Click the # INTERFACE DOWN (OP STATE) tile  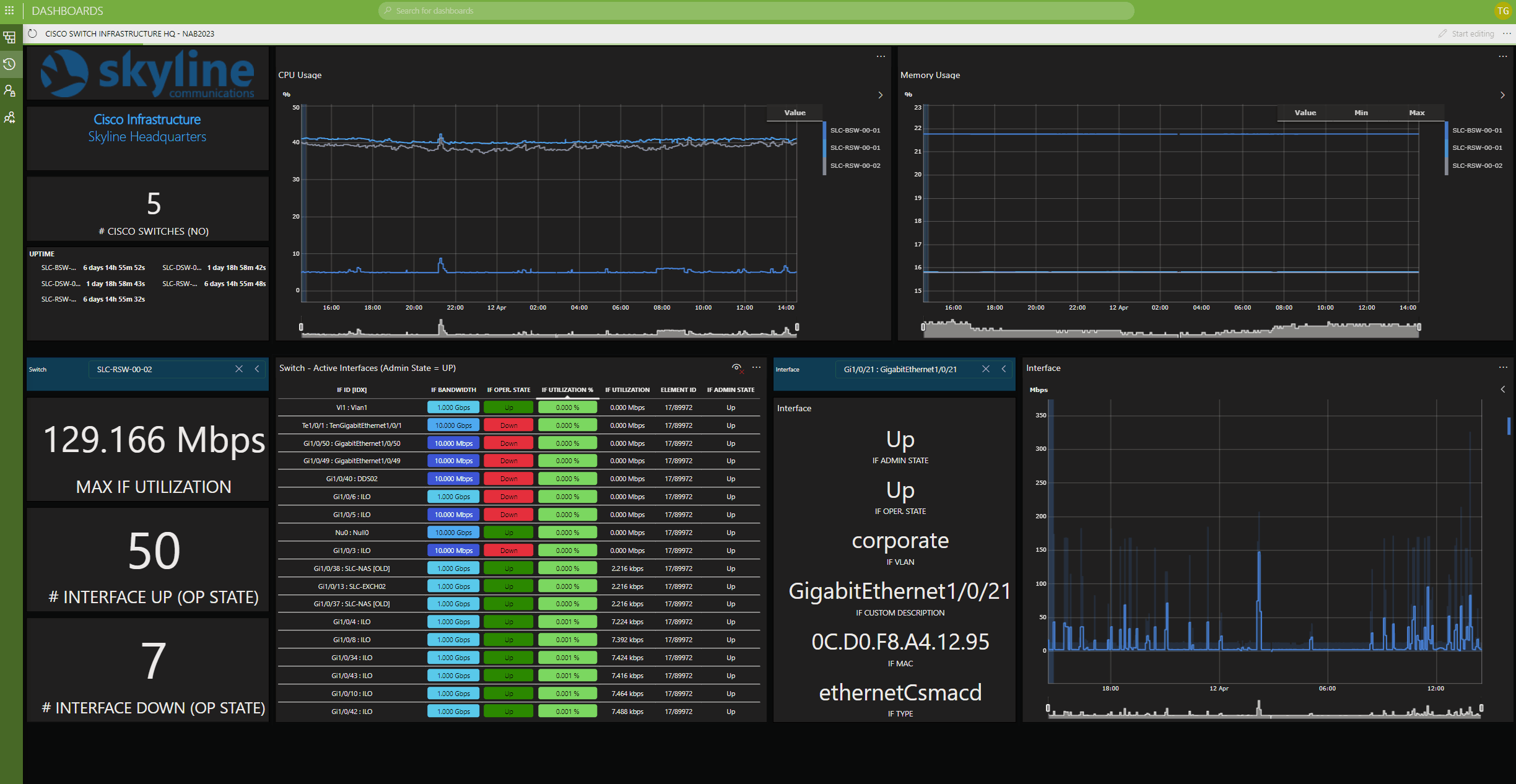click(x=147, y=670)
